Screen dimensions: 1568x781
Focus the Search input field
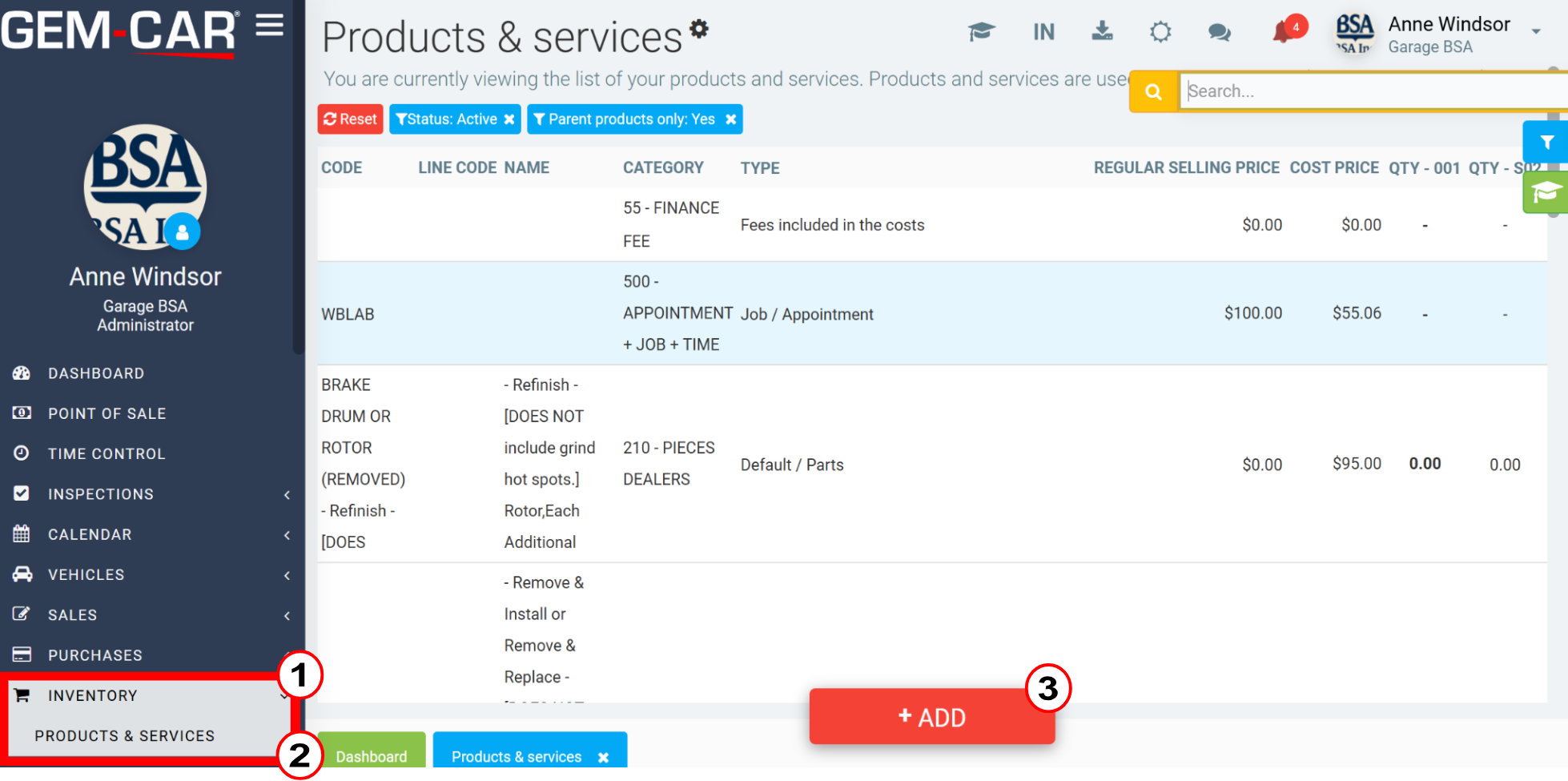pyautogui.click(x=1373, y=91)
